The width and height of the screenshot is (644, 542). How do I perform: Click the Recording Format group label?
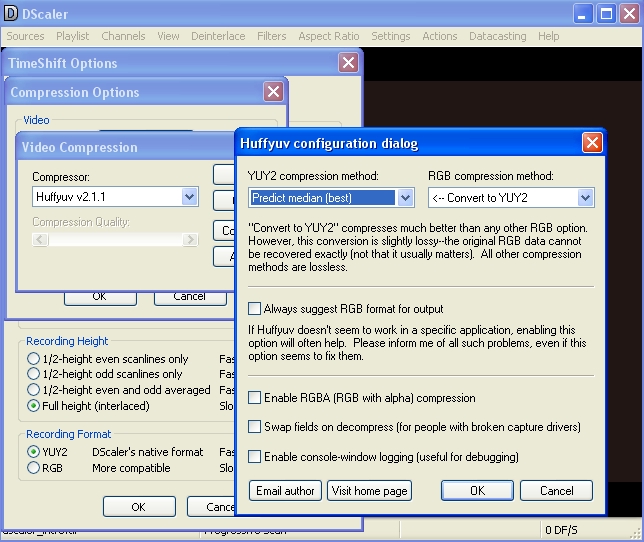[x=69, y=434]
